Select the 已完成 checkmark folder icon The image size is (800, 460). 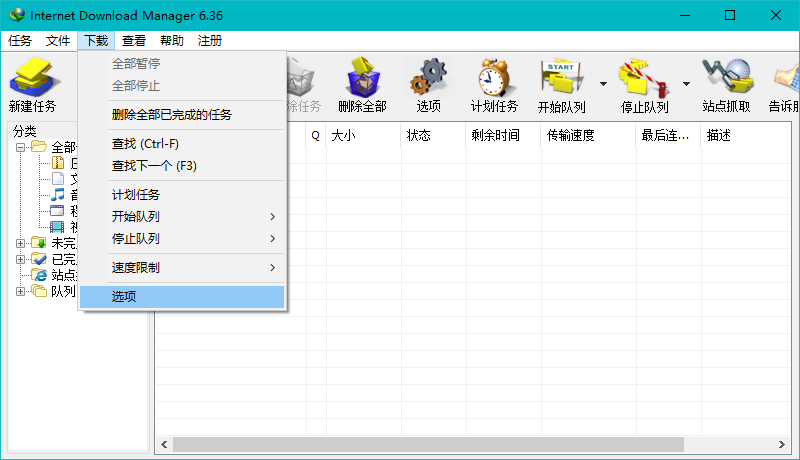click(x=39, y=259)
